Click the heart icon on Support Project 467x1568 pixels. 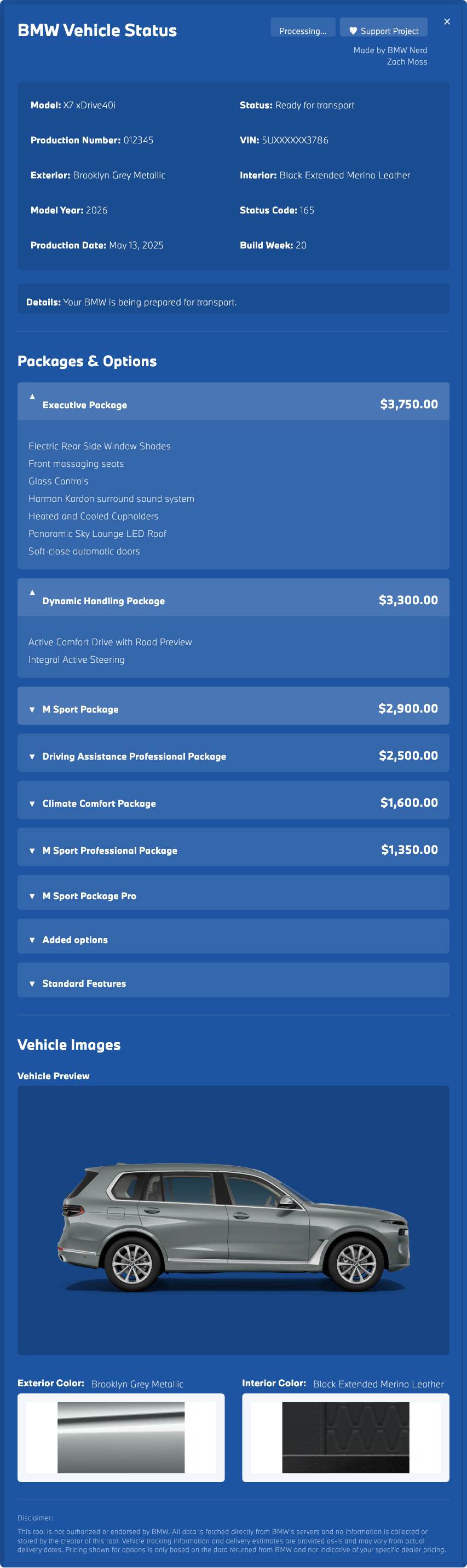(353, 31)
